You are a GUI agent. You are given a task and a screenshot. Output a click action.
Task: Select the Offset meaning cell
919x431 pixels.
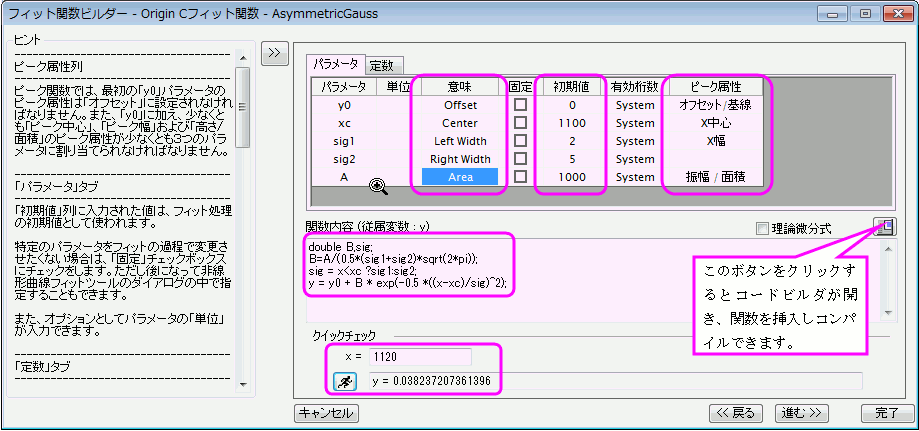coord(460,105)
